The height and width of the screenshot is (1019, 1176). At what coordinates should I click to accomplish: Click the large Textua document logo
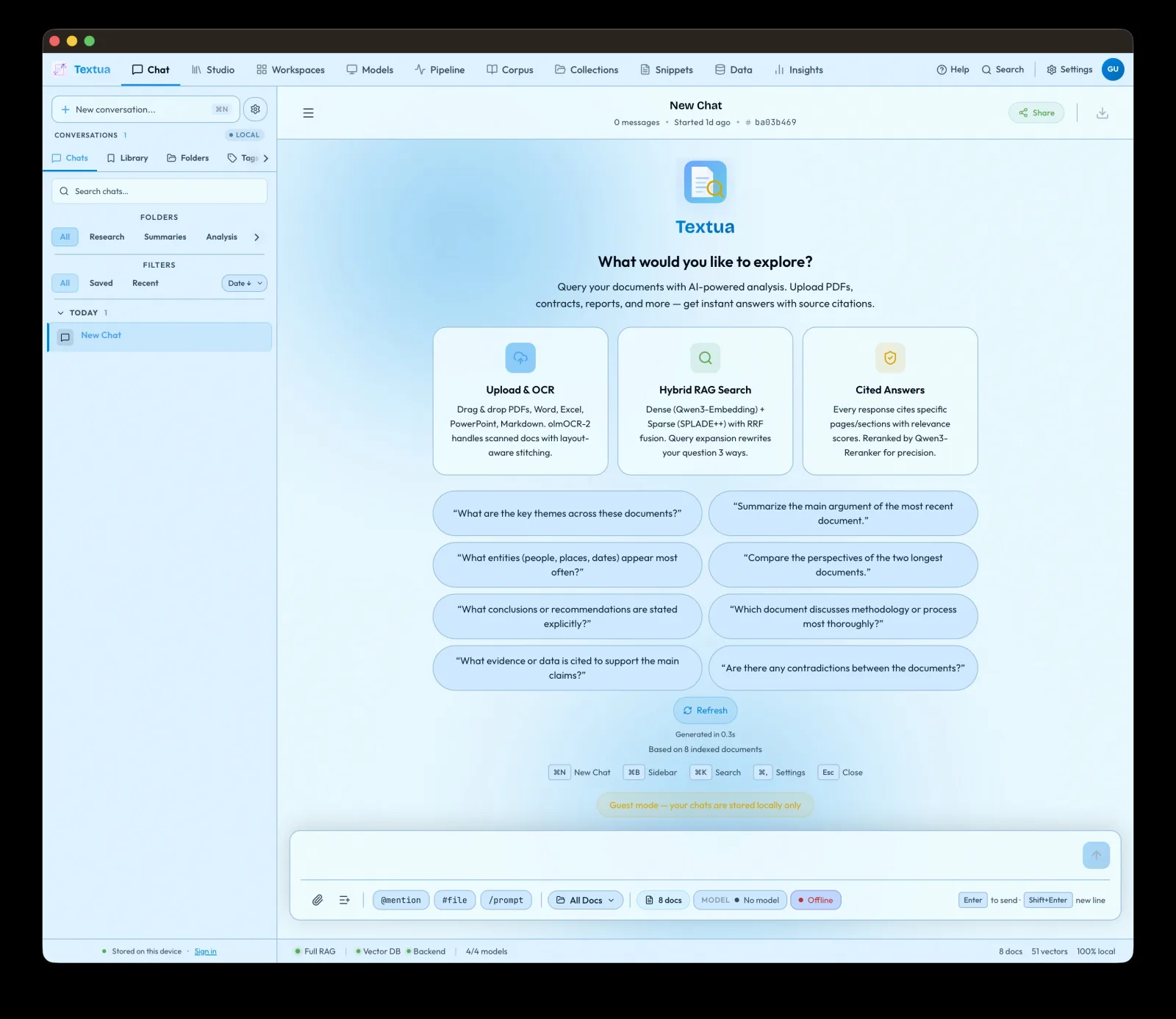tap(705, 182)
